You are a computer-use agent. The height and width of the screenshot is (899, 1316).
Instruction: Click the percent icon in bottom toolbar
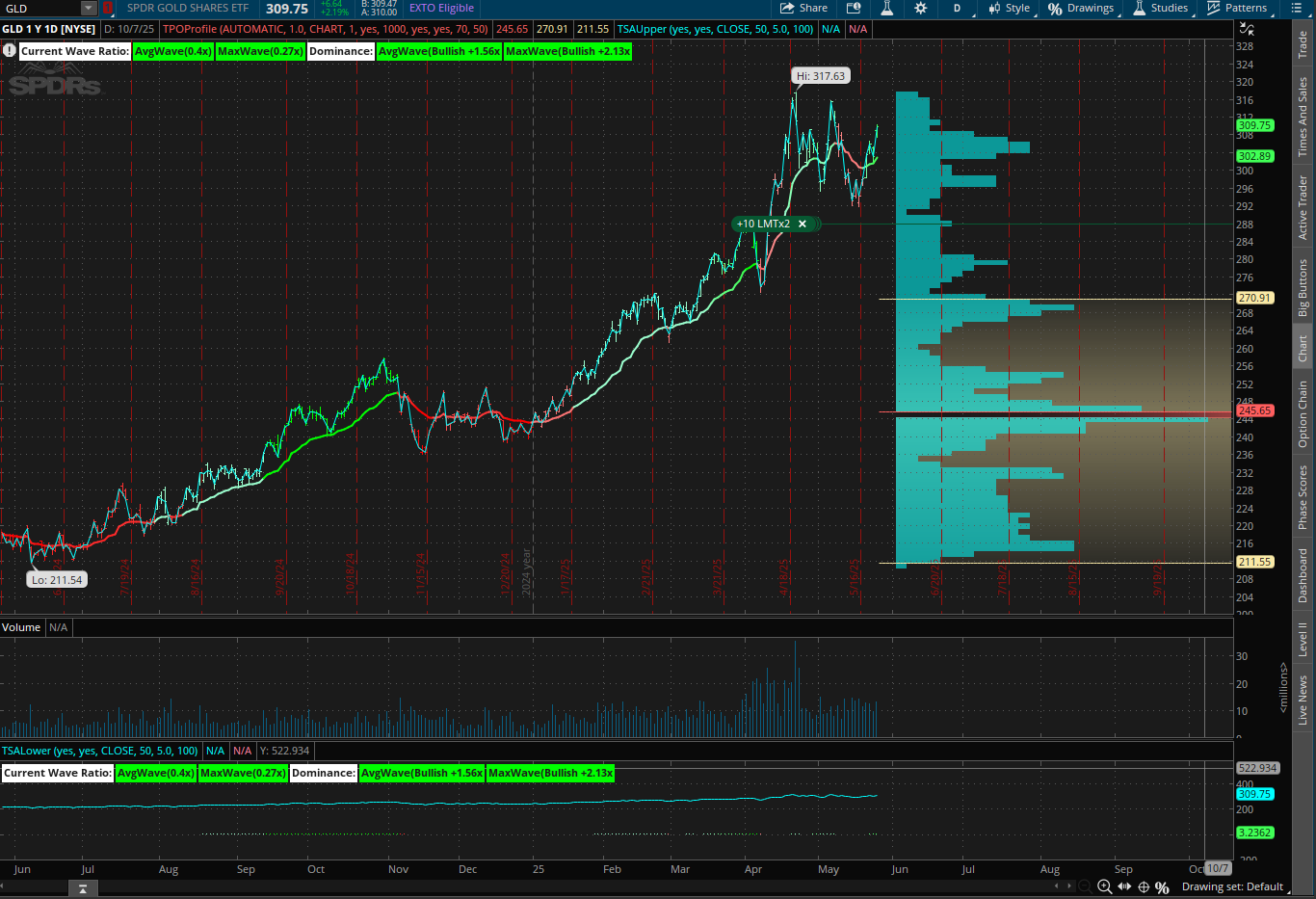(1162, 886)
